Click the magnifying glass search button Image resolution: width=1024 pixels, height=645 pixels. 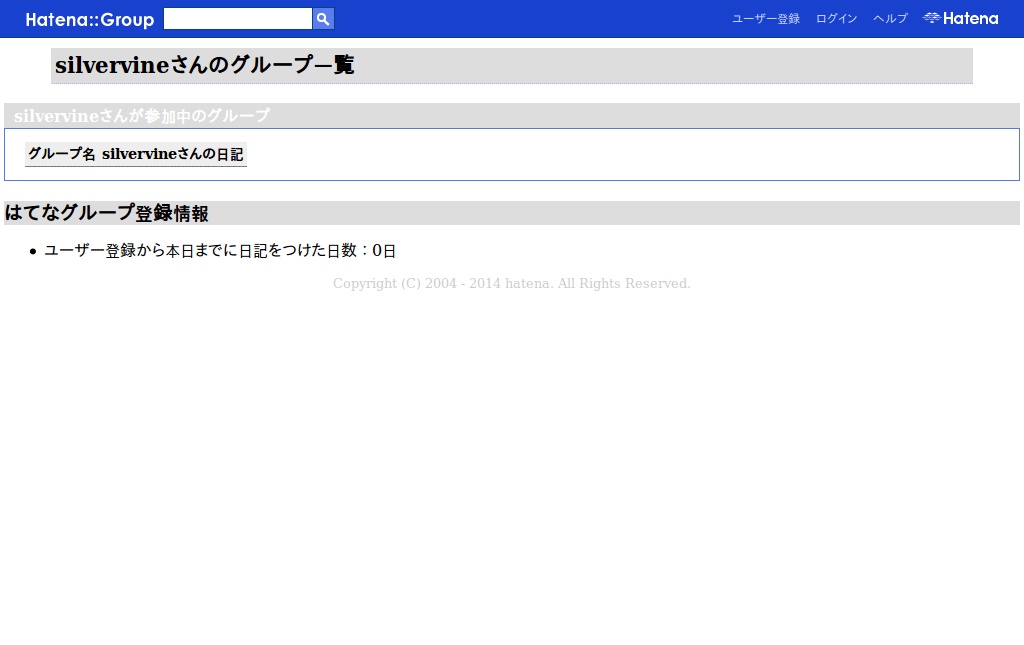tap(323, 19)
